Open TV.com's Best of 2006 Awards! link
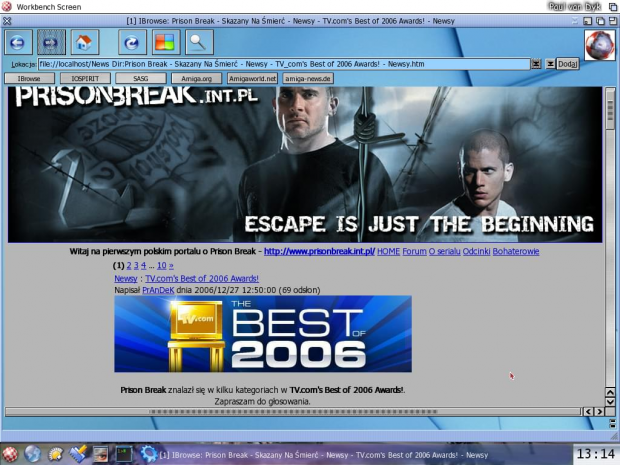This screenshot has height=465, width=620. coord(202,279)
